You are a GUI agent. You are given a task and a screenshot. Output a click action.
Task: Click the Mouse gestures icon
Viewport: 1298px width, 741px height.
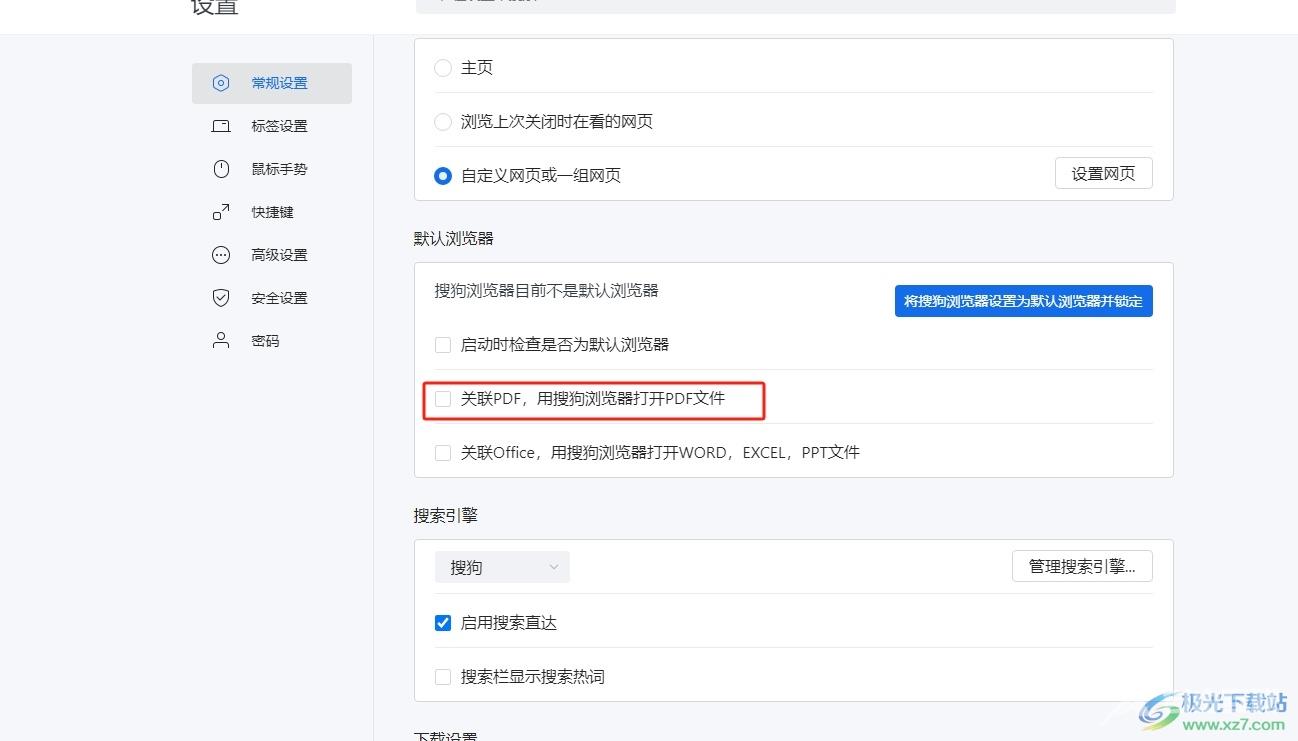[221, 169]
